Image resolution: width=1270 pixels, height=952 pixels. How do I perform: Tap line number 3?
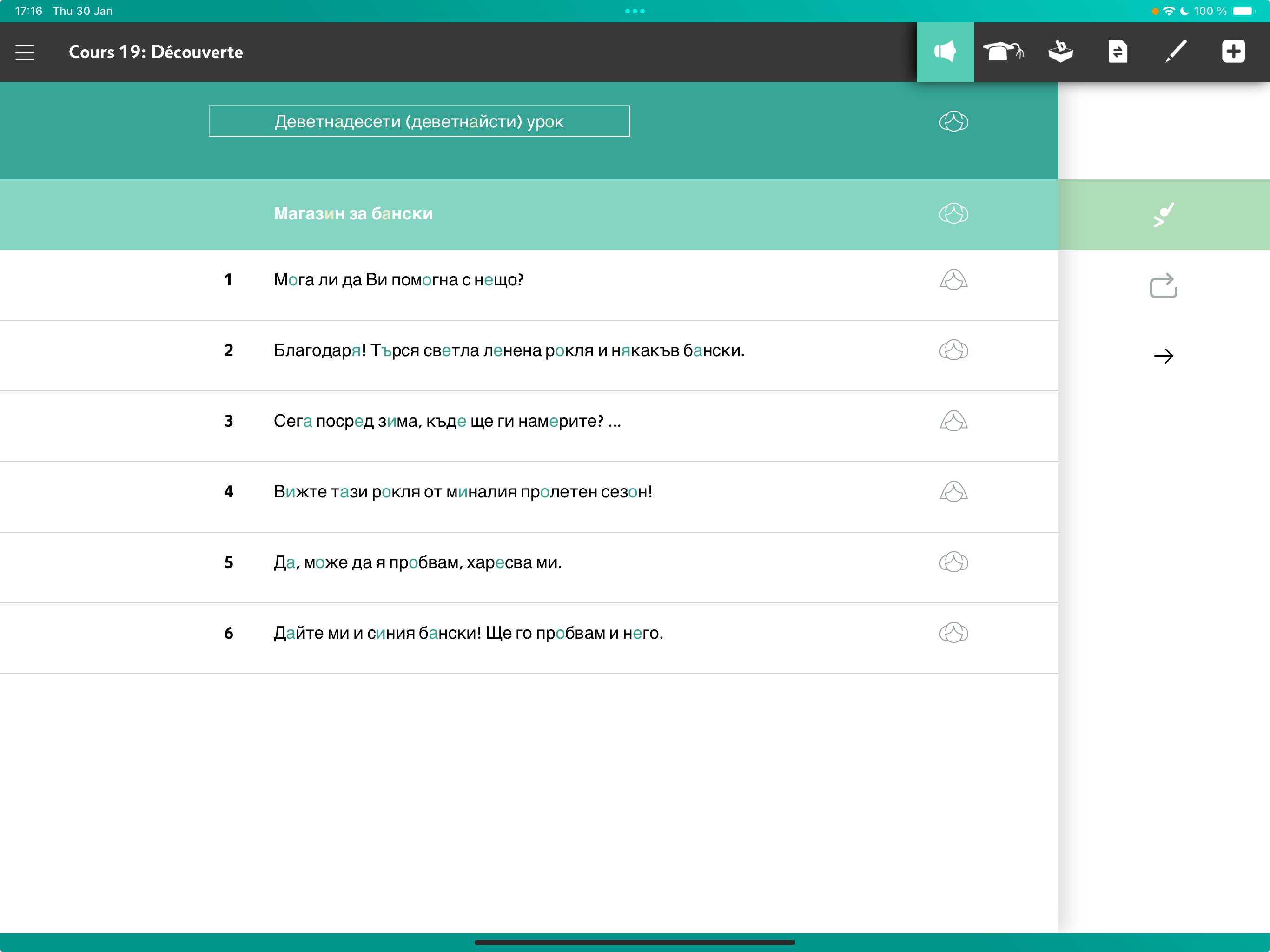point(228,421)
